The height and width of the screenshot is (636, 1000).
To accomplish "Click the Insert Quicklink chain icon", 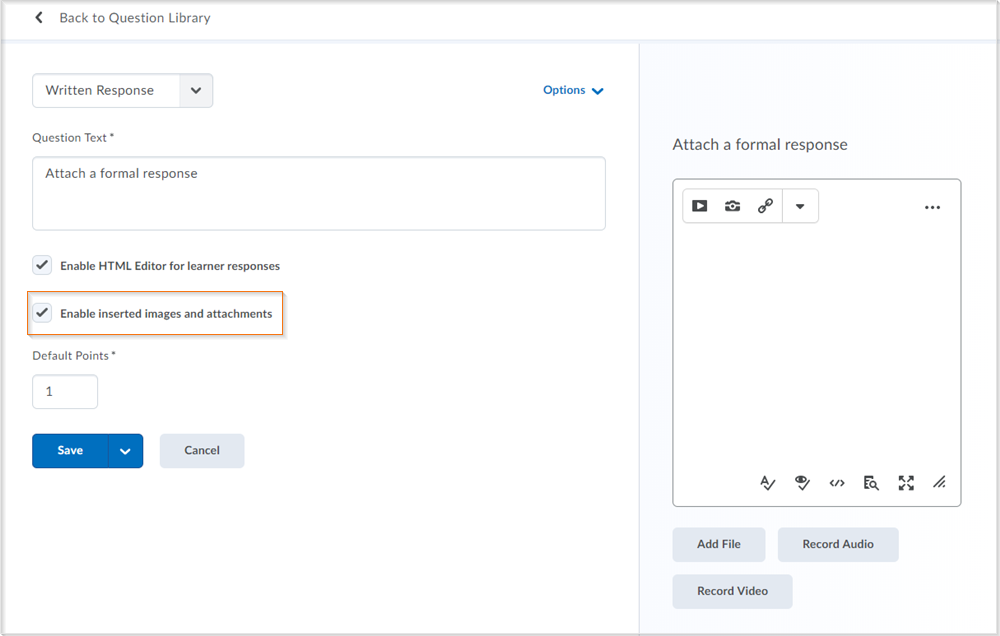I will click(765, 206).
